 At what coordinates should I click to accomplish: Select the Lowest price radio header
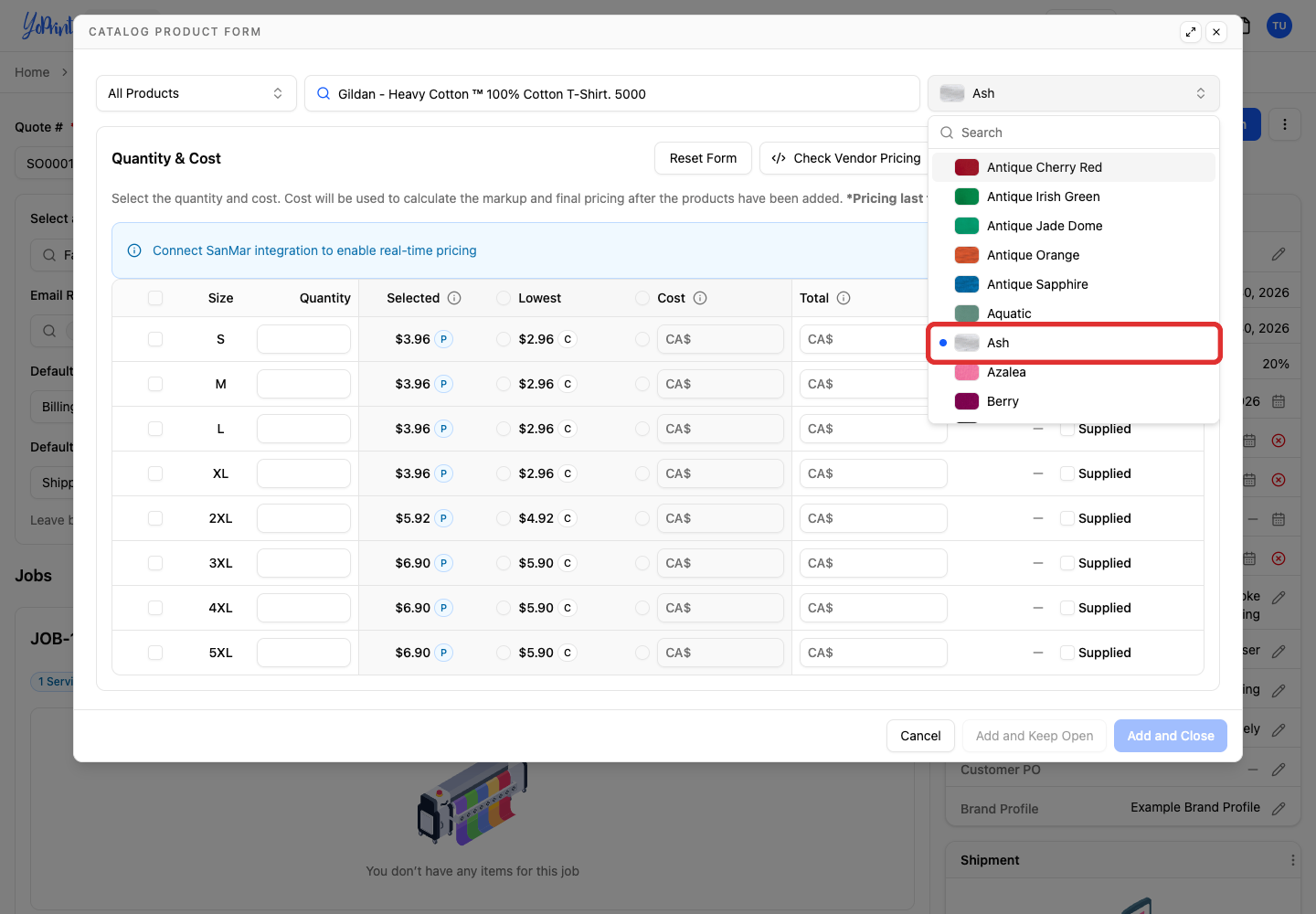(504, 298)
